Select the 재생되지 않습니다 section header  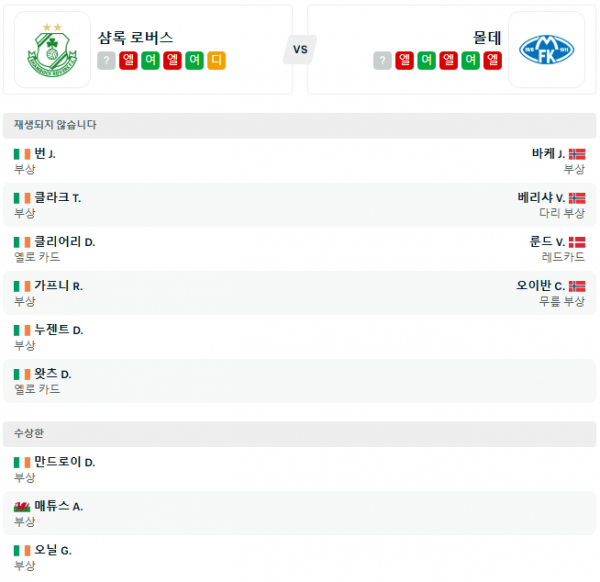point(55,125)
